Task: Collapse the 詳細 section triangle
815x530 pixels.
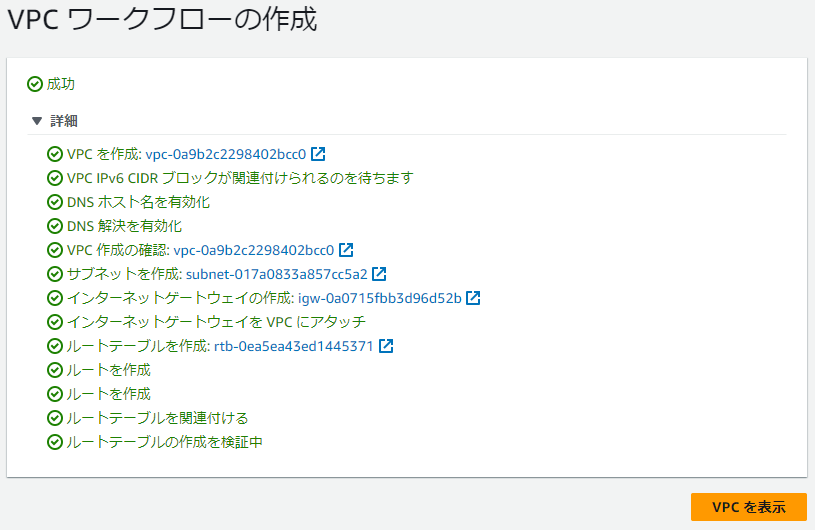Action: coord(37,121)
